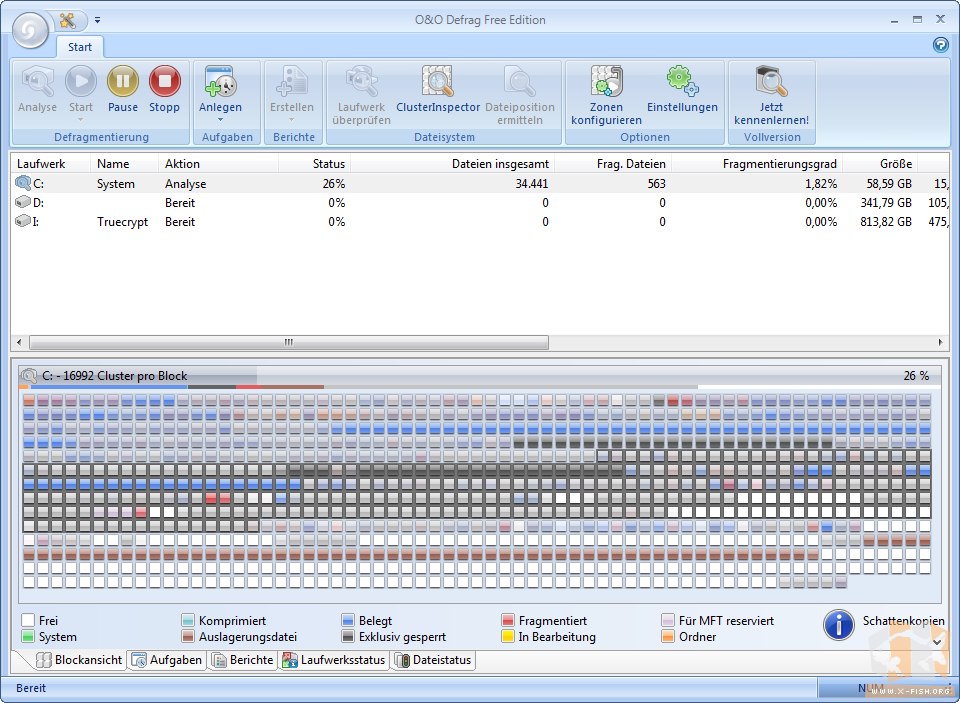
Task: Select the Truecrypt drive name cell
Action: pyautogui.click(x=122, y=222)
